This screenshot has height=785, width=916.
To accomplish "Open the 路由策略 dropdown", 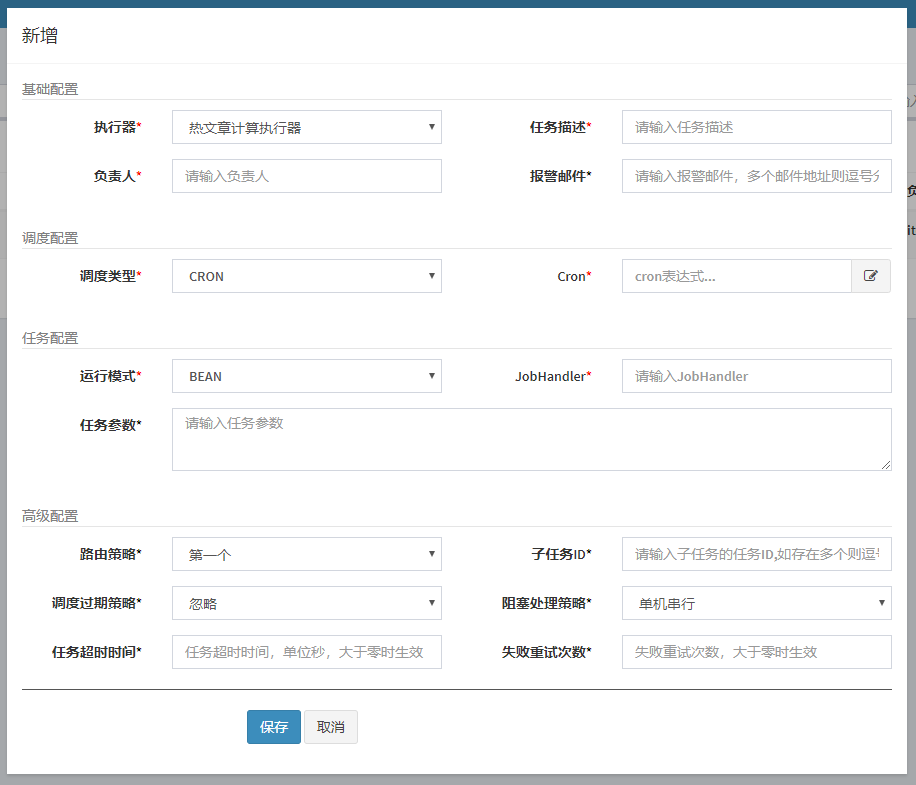I will pyautogui.click(x=306, y=554).
